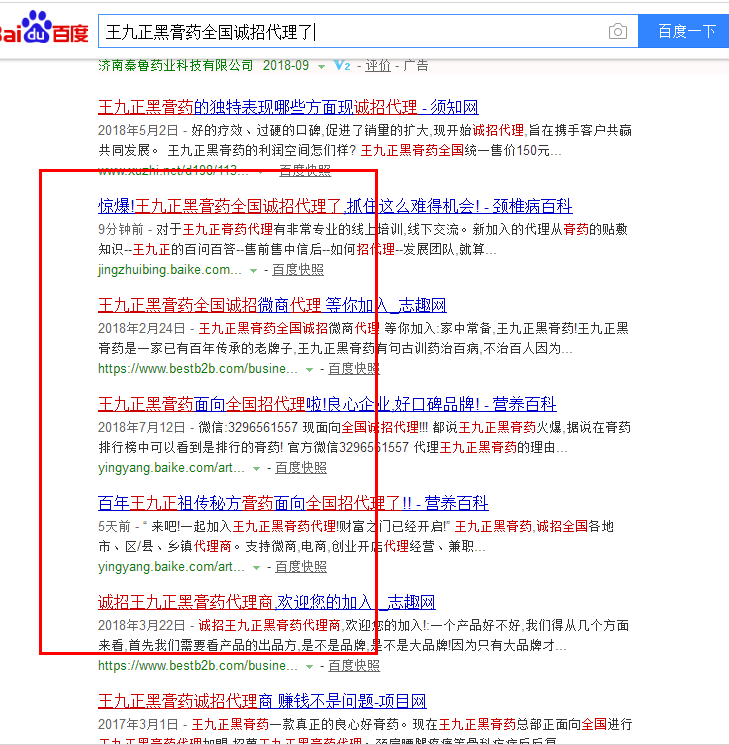Expand dropdown arrow for 2018年3月22日 bestb2b result
Image resolution: width=729 pixels, height=745 pixels.
point(310,667)
